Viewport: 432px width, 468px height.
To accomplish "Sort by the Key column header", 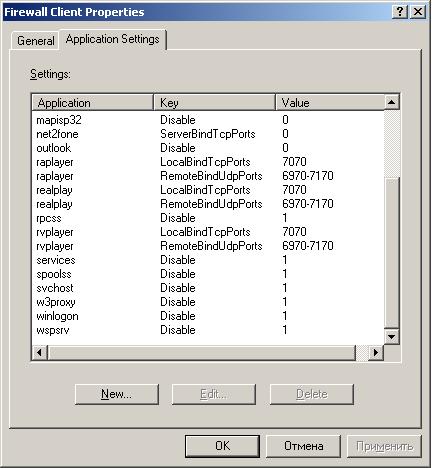I will 214,102.
